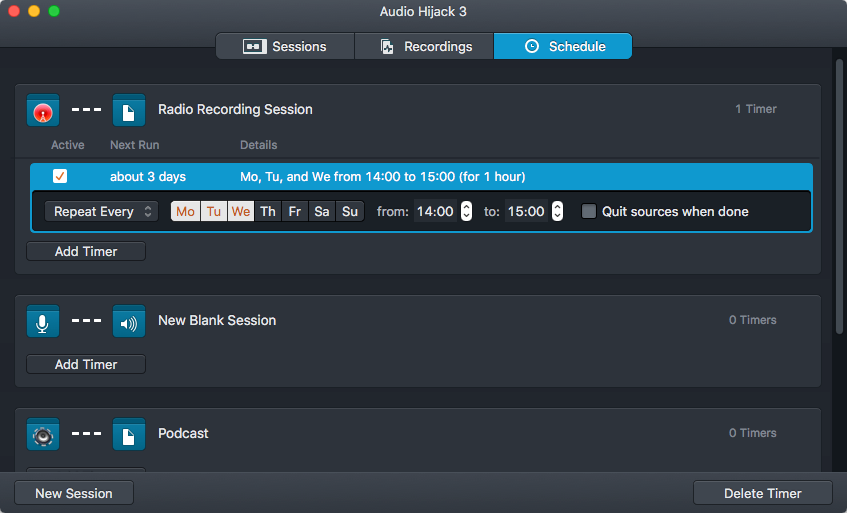Toggle the Mo day button off

[185, 212]
